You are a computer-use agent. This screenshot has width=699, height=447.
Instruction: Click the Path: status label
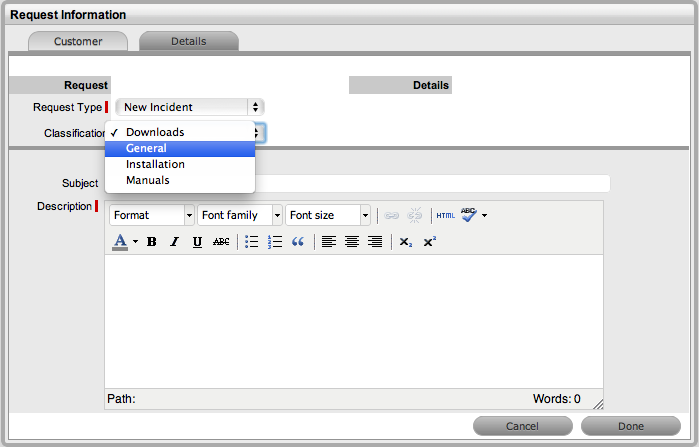121,399
